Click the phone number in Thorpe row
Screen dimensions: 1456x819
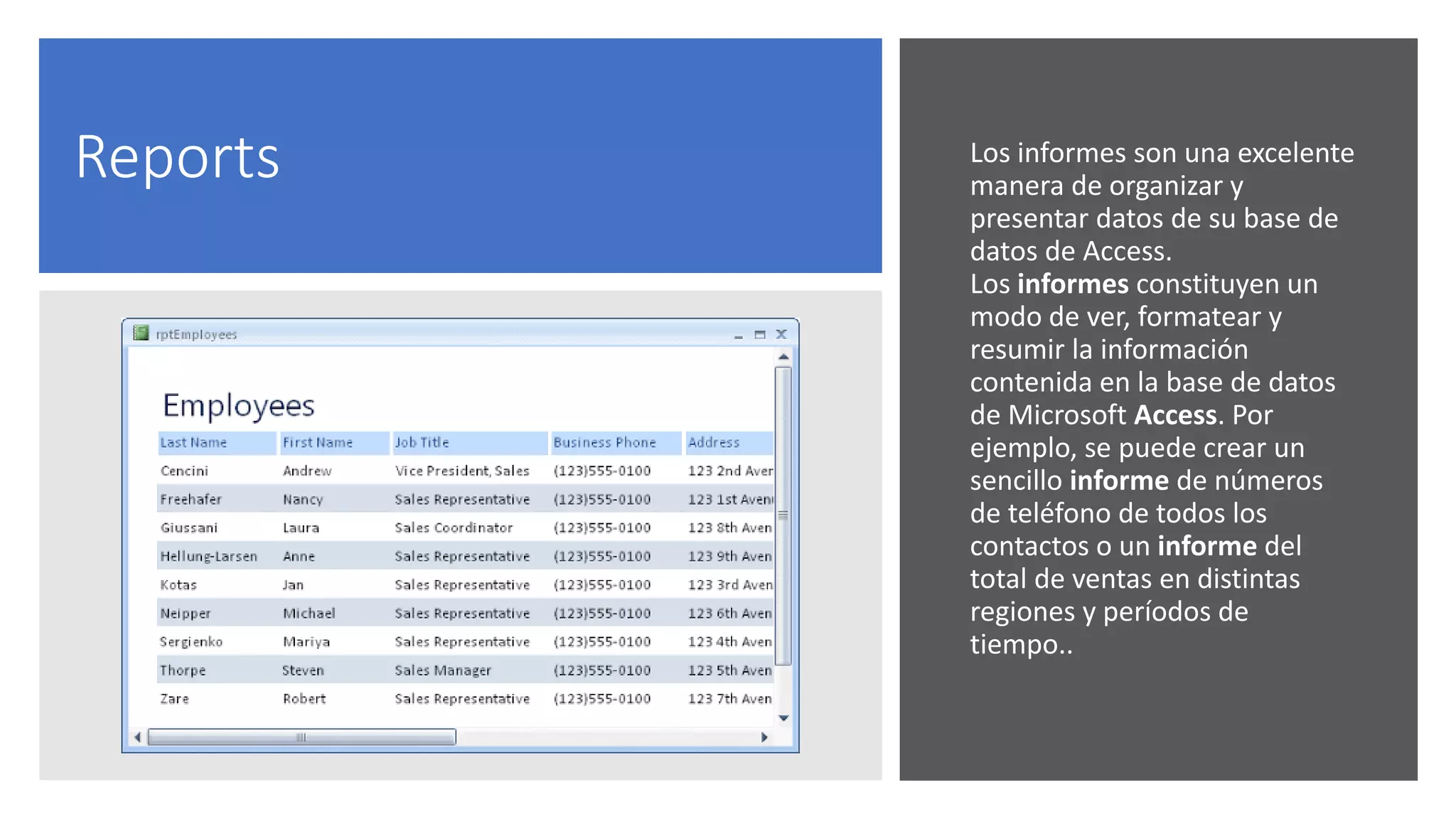tap(602, 670)
